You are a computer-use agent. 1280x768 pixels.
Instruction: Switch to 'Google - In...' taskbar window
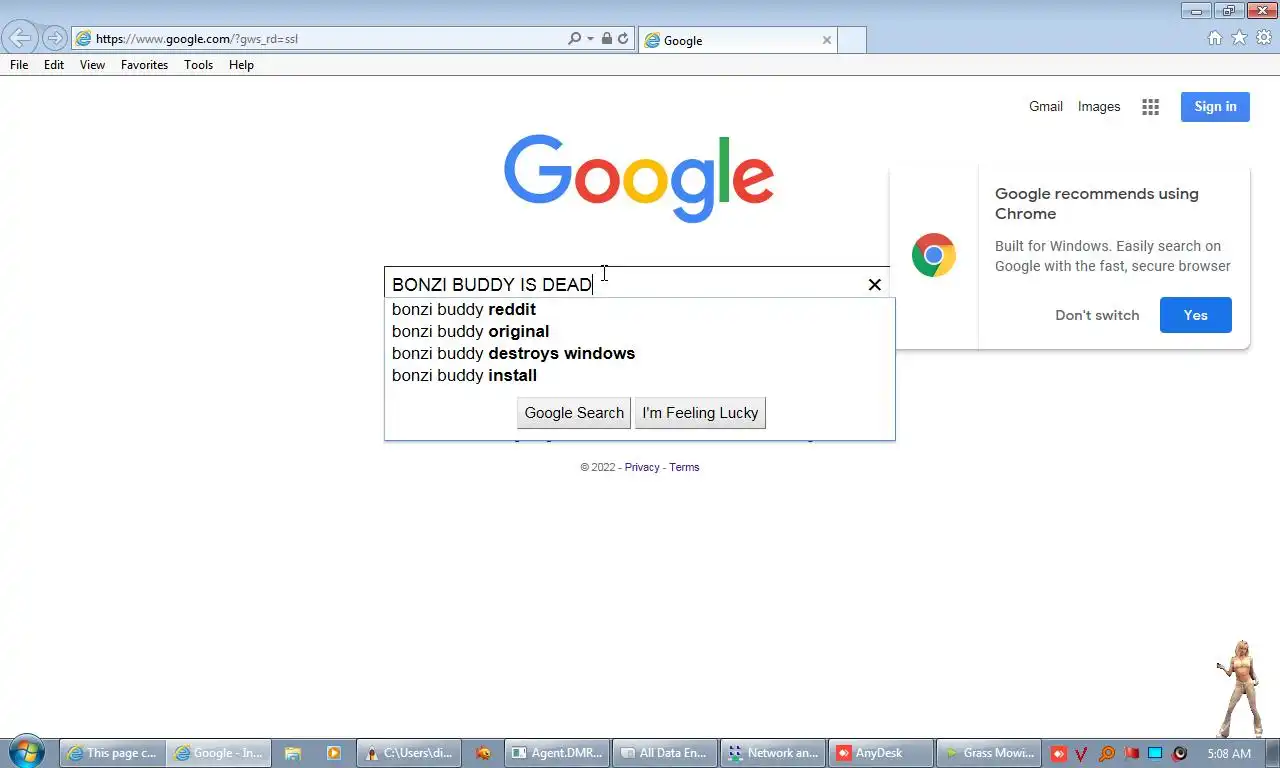pos(217,753)
